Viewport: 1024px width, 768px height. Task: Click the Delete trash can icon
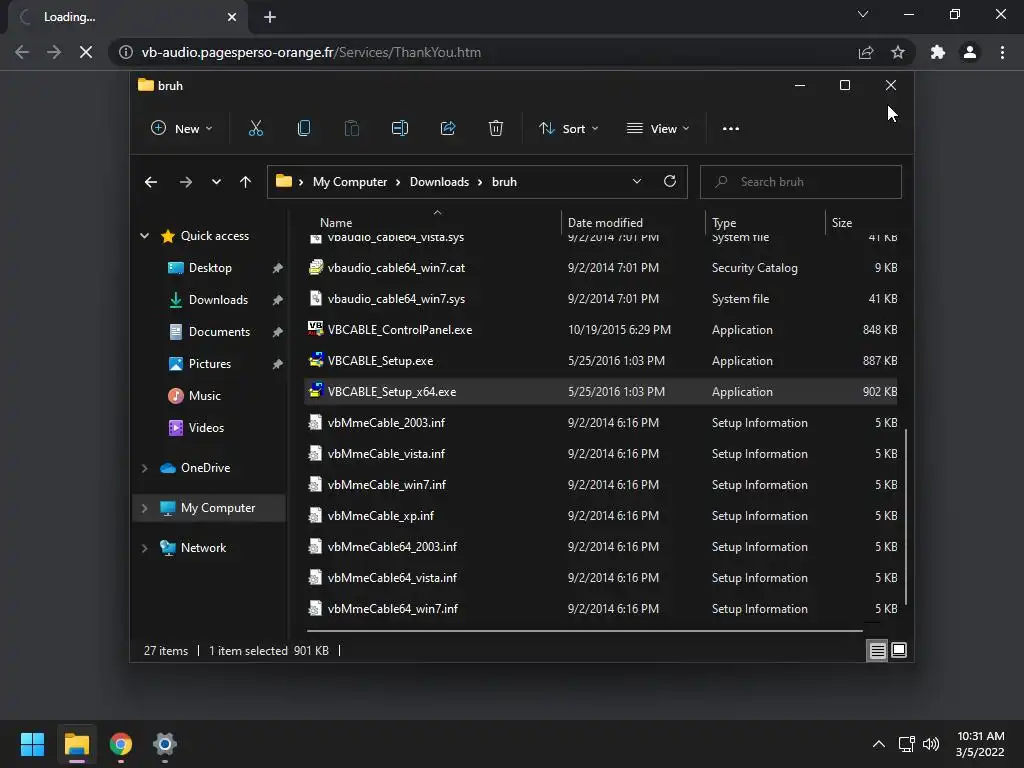[x=496, y=129]
